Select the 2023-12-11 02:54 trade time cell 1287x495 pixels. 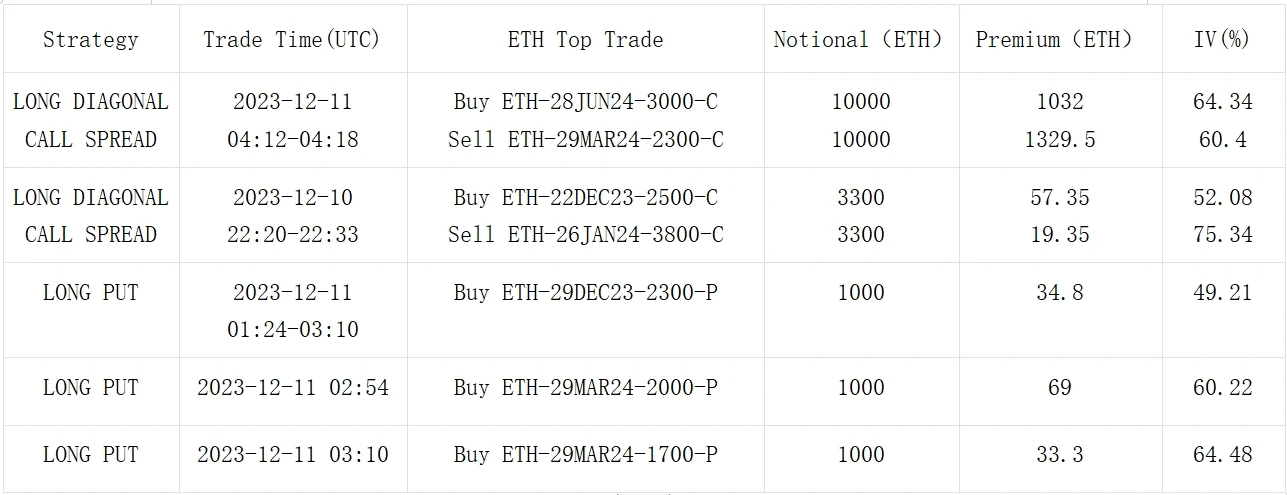click(292, 387)
